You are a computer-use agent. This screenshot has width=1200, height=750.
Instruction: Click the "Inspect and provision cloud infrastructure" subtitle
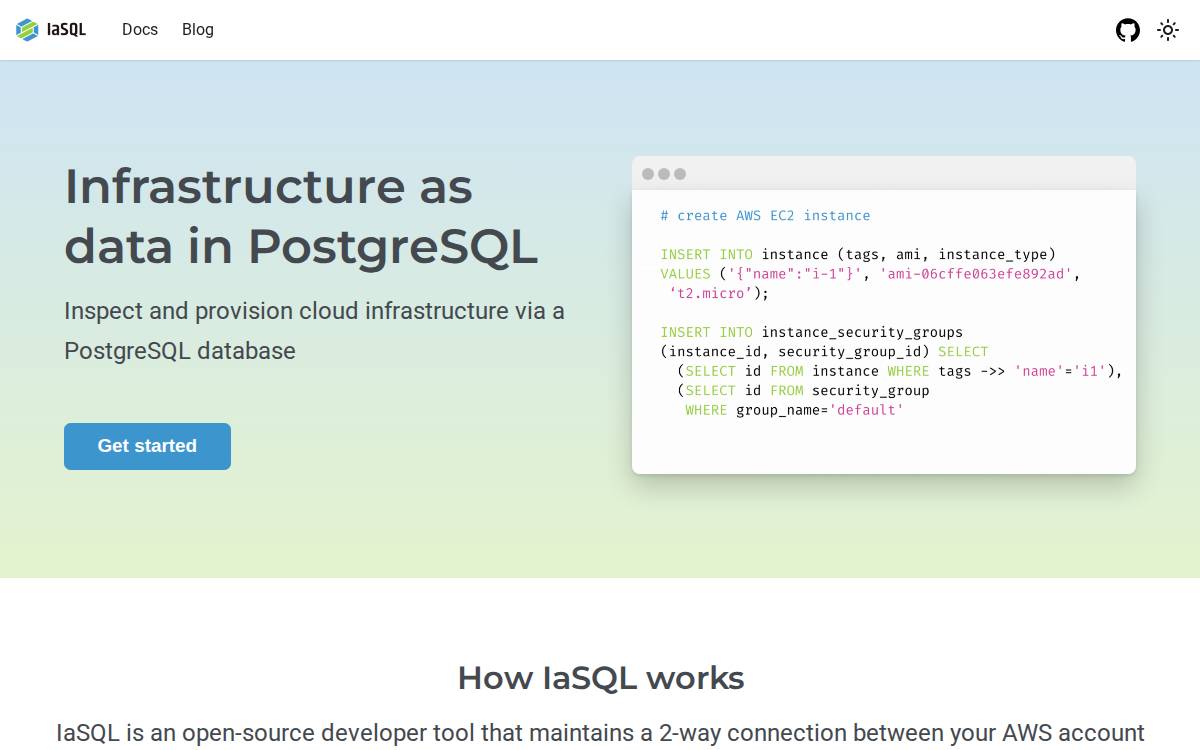pos(314,331)
